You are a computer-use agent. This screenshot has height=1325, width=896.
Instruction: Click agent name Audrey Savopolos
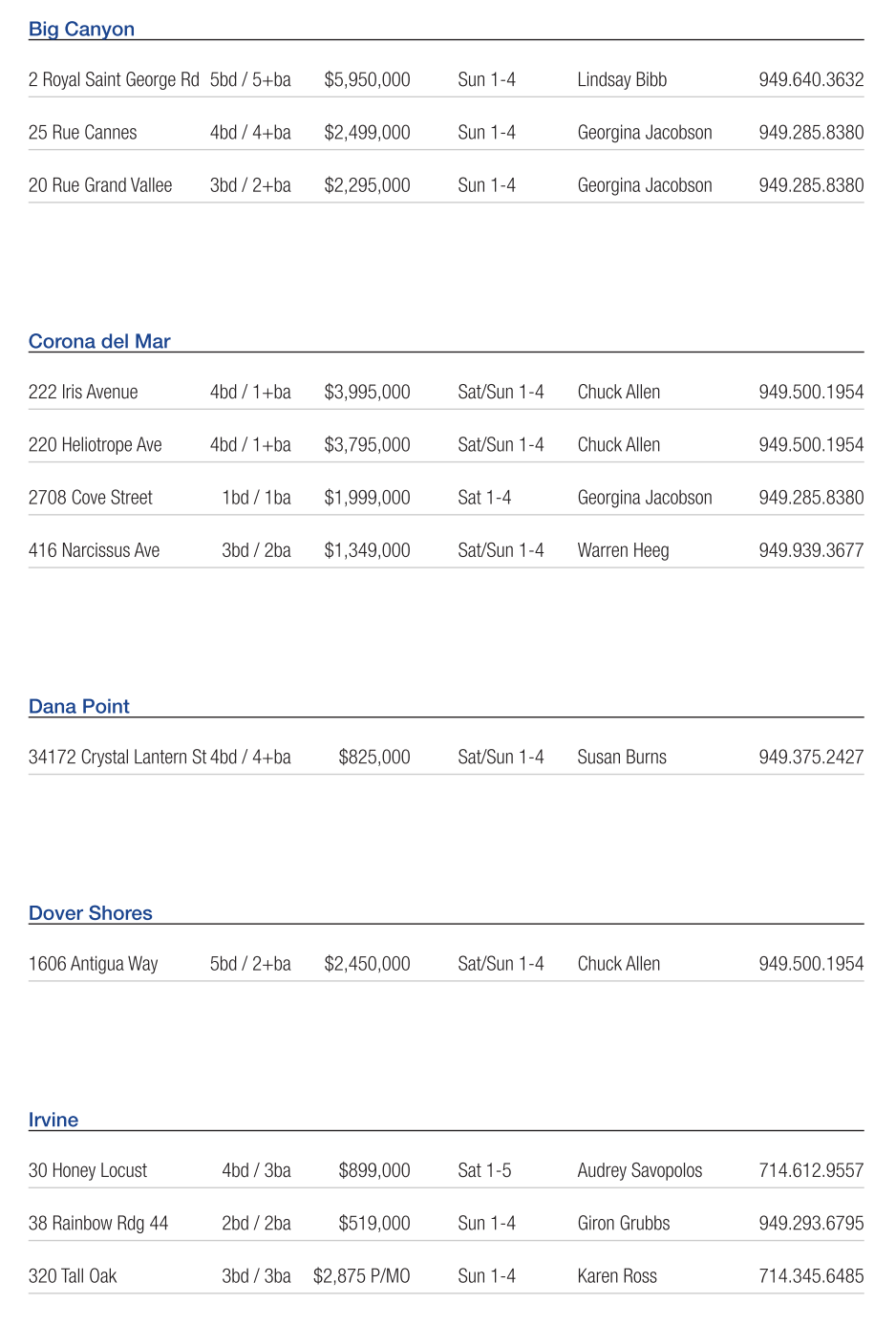tap(639, 1171)
